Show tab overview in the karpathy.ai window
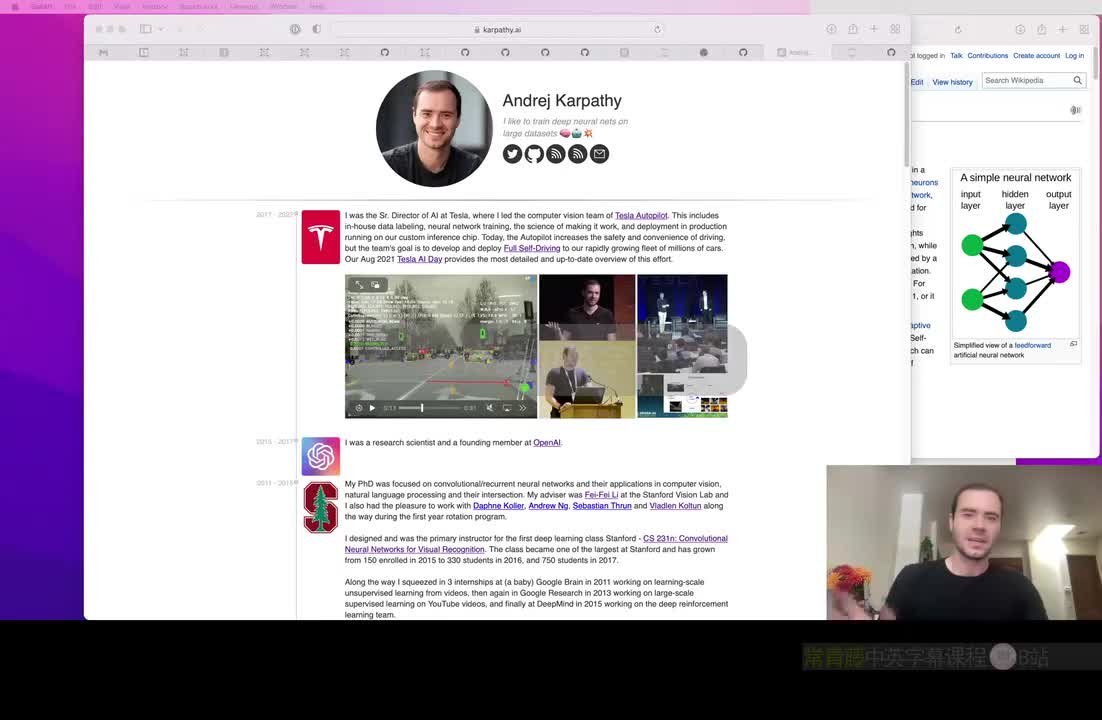The height and width of the screenshot is (720, 1102). [x=895, y=29]
